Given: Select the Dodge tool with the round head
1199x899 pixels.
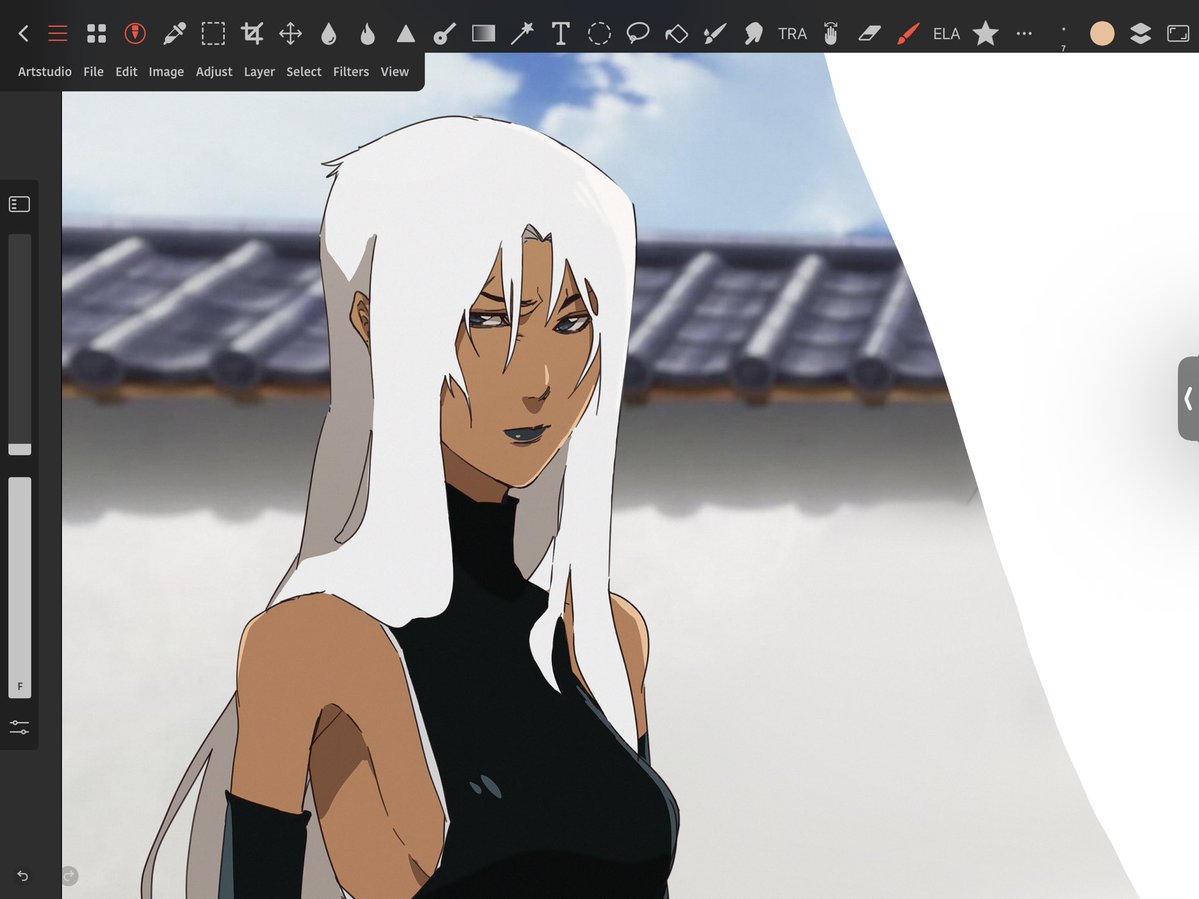Looking at the screenshot, I should tap(444, 34).
